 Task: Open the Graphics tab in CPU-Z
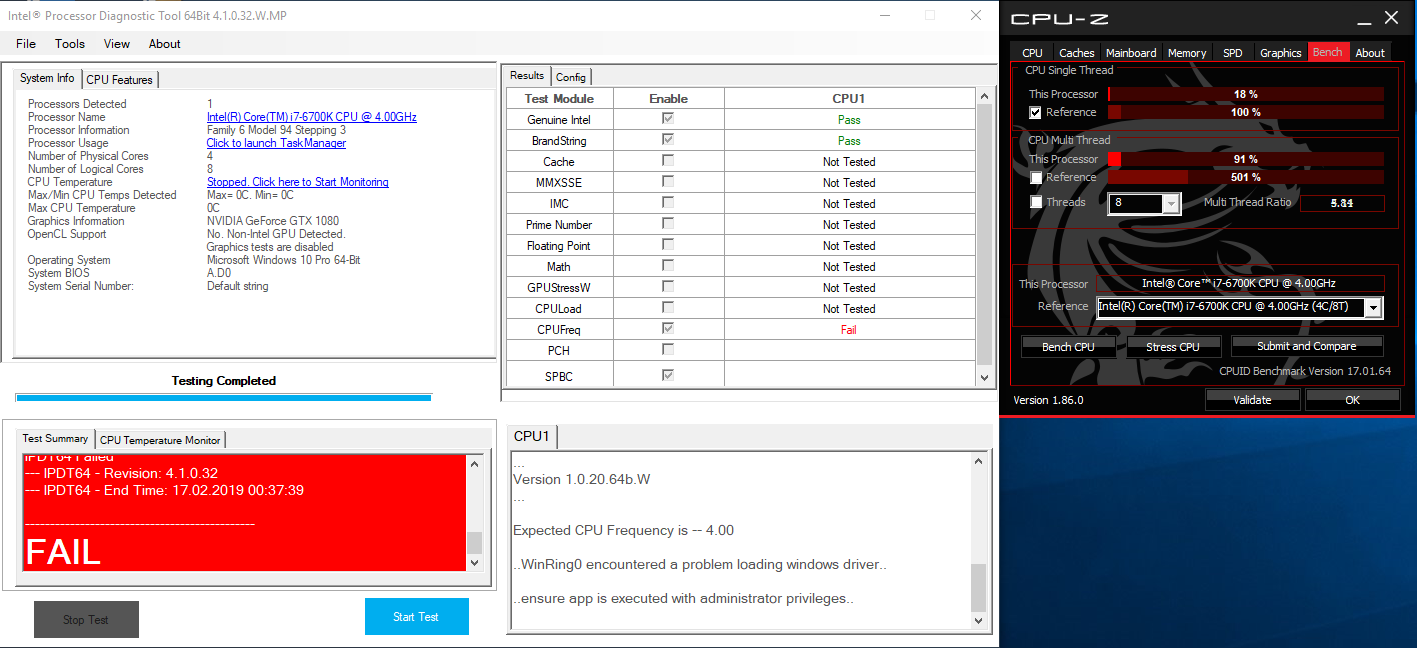[1281, 53]
